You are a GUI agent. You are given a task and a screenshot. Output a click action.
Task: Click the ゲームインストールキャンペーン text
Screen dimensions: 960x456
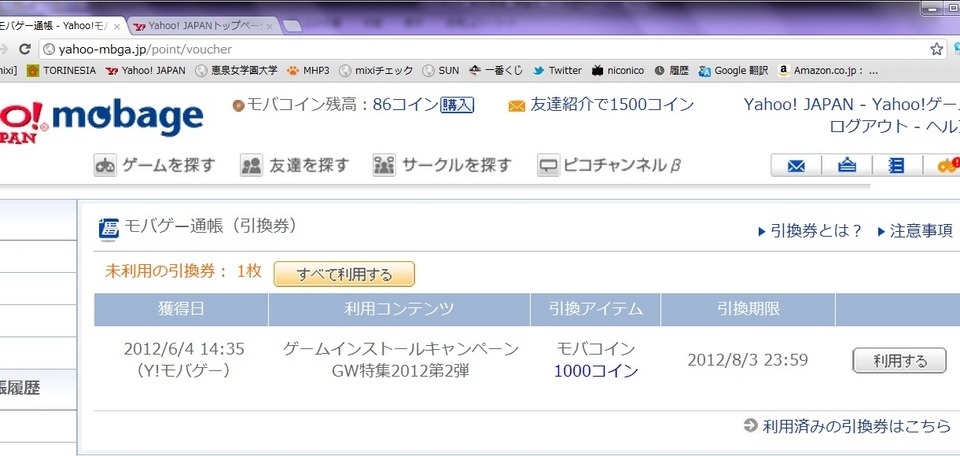click(x=400, y=349)
